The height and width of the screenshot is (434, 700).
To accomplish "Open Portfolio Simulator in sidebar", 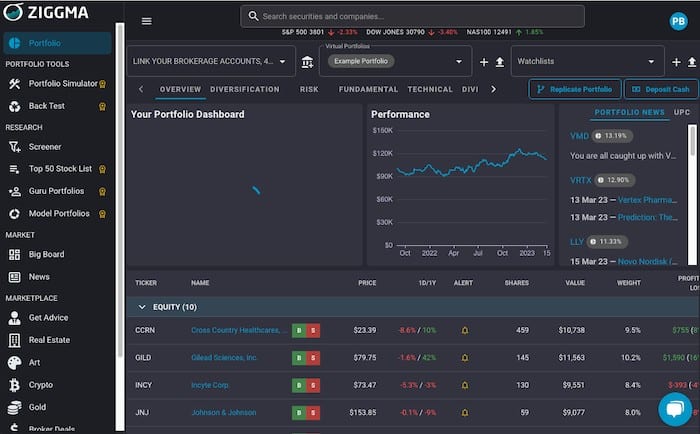I will pos(57,83).
